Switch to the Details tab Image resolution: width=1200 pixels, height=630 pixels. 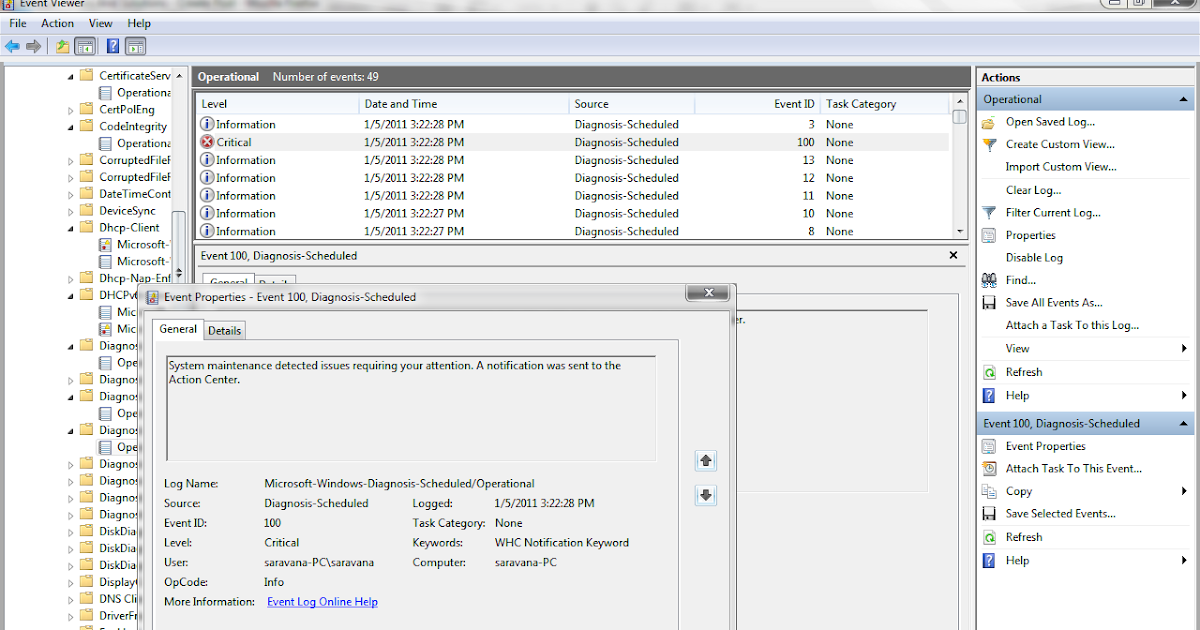[x=224, y=329]
